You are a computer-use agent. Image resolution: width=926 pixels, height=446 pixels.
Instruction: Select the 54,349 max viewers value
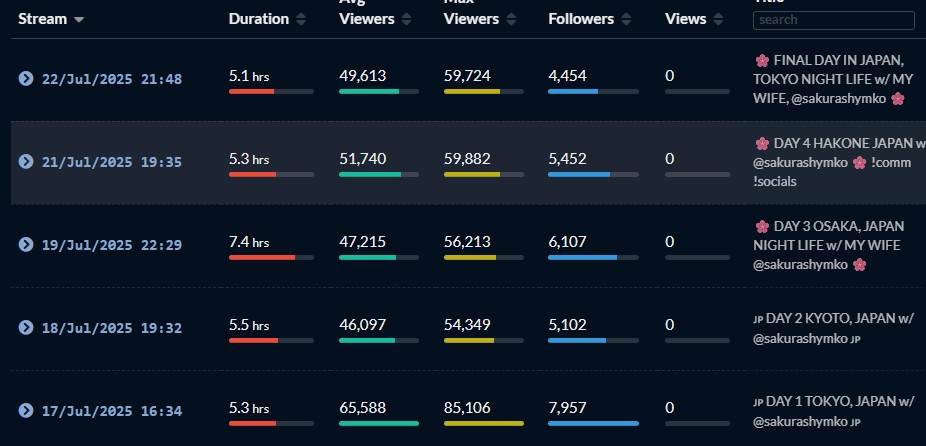coord(467,324)
